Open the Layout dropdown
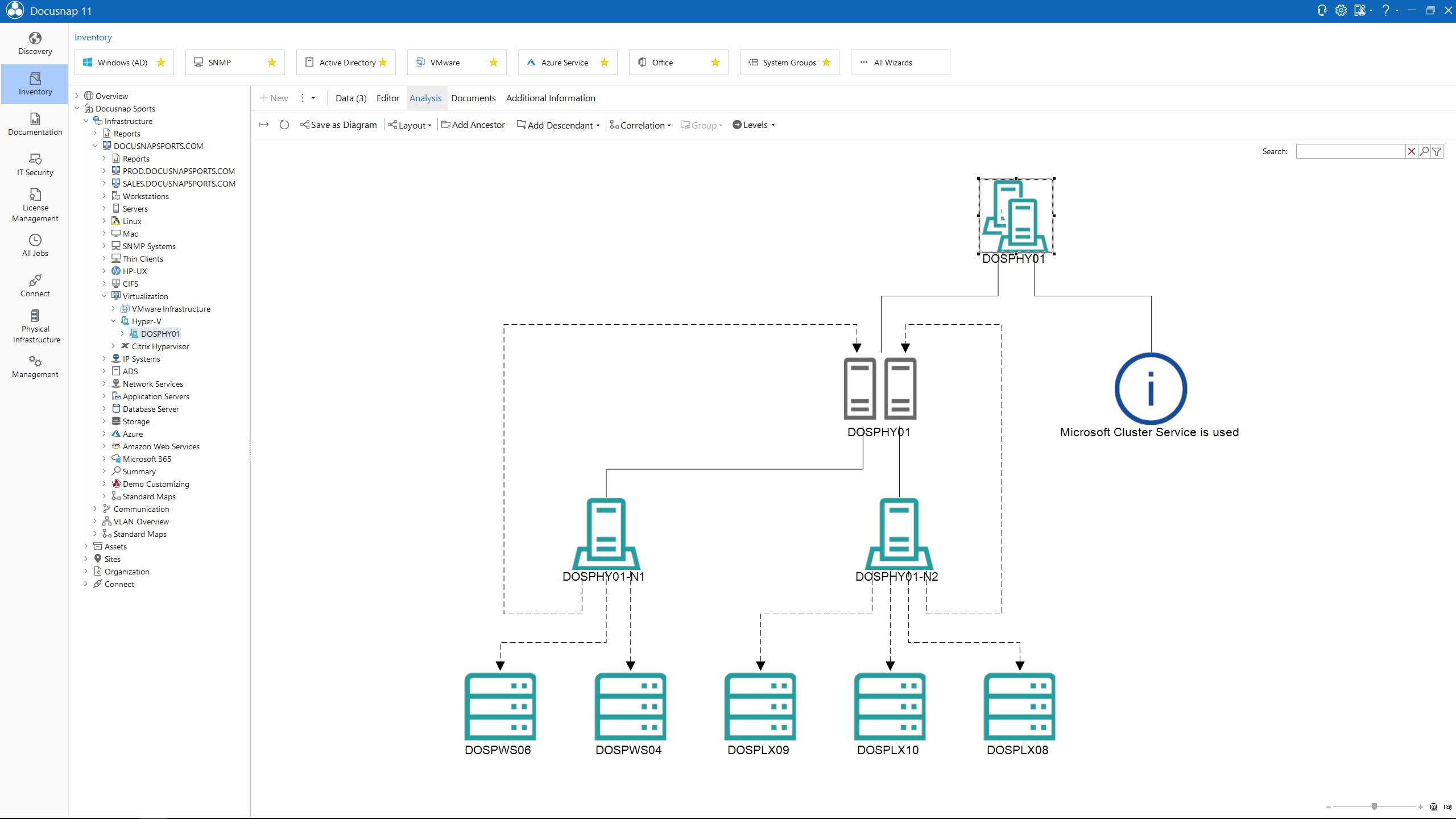The width and height of the screenshot is (1456, 819). (409, 125)
